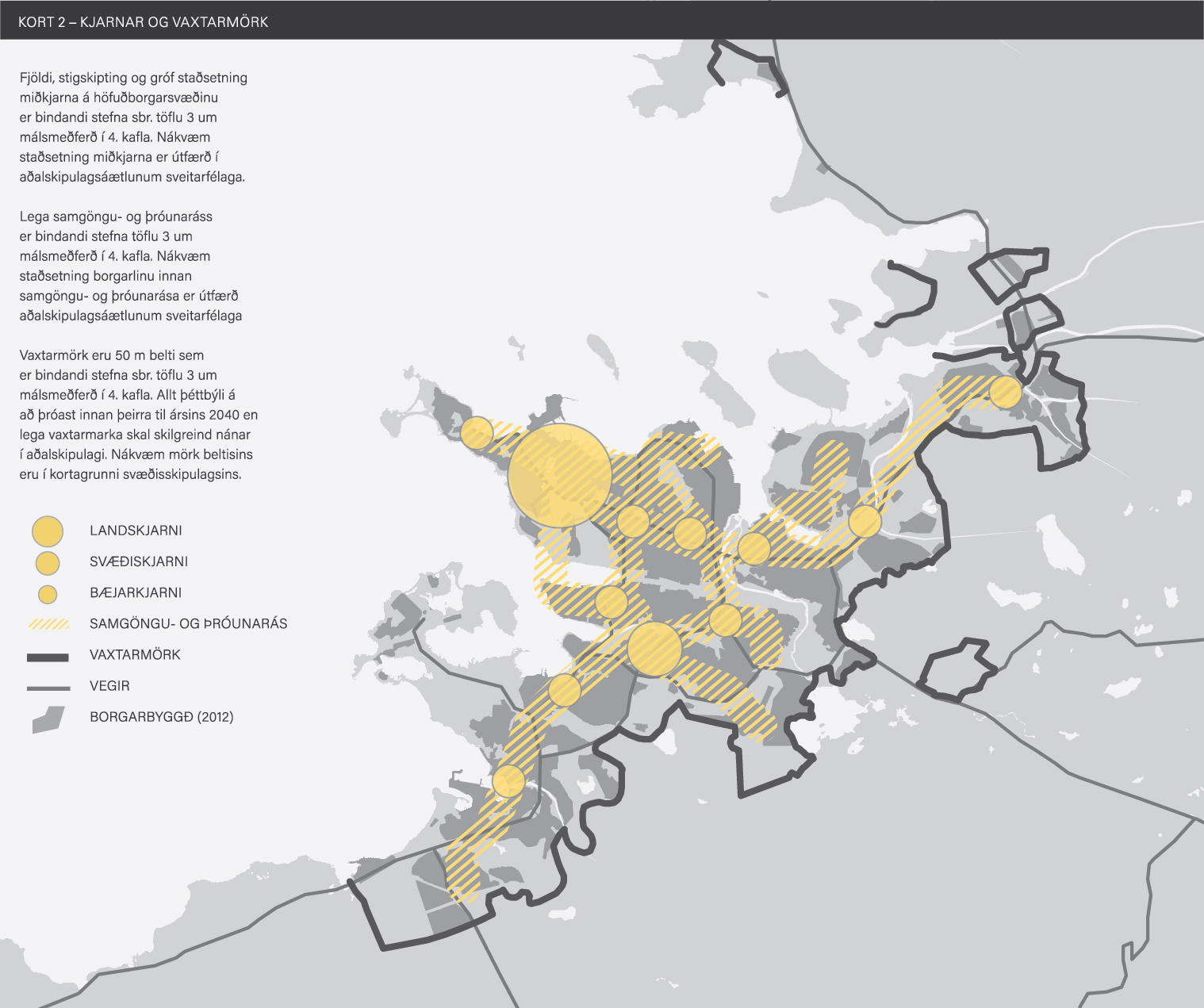Click the westernmost small yellow circle on map
The height and width of the screenshot is (1008, 1204).
pyautogui.click(x=477, y=433)
